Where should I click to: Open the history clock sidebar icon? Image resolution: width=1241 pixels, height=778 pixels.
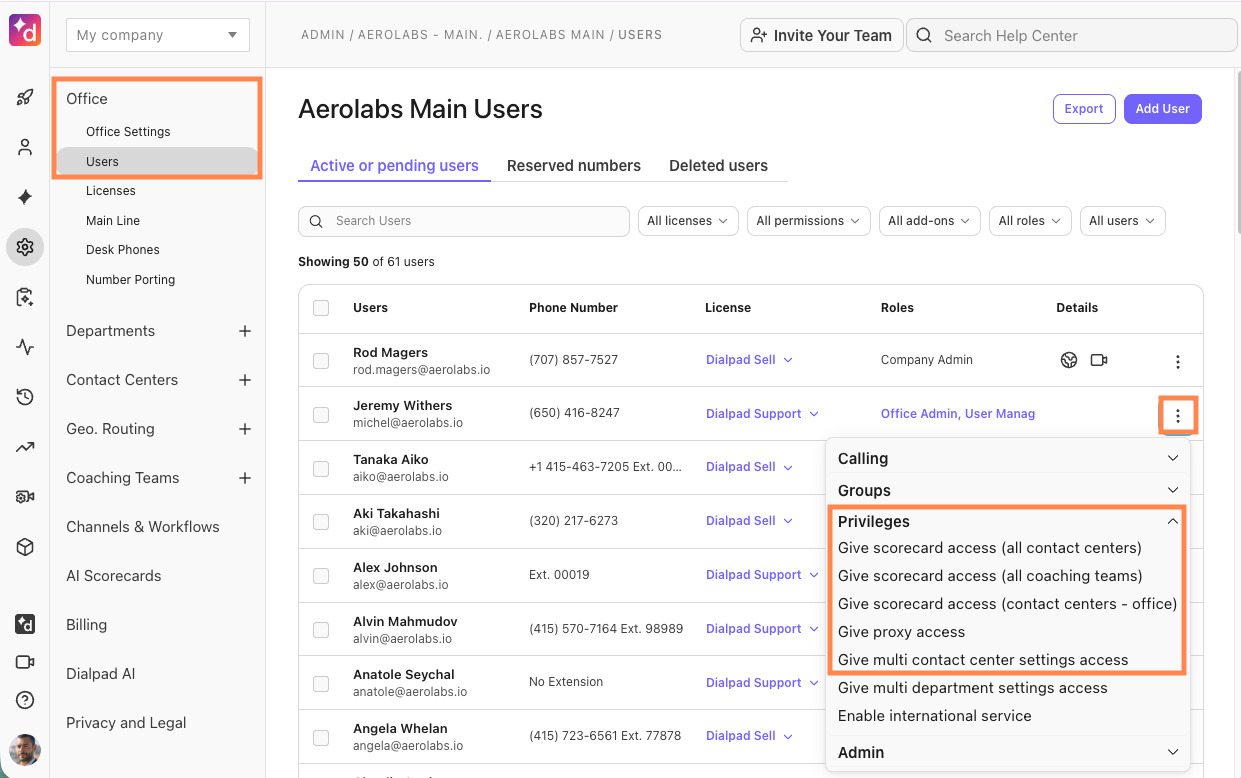[25, 397]
